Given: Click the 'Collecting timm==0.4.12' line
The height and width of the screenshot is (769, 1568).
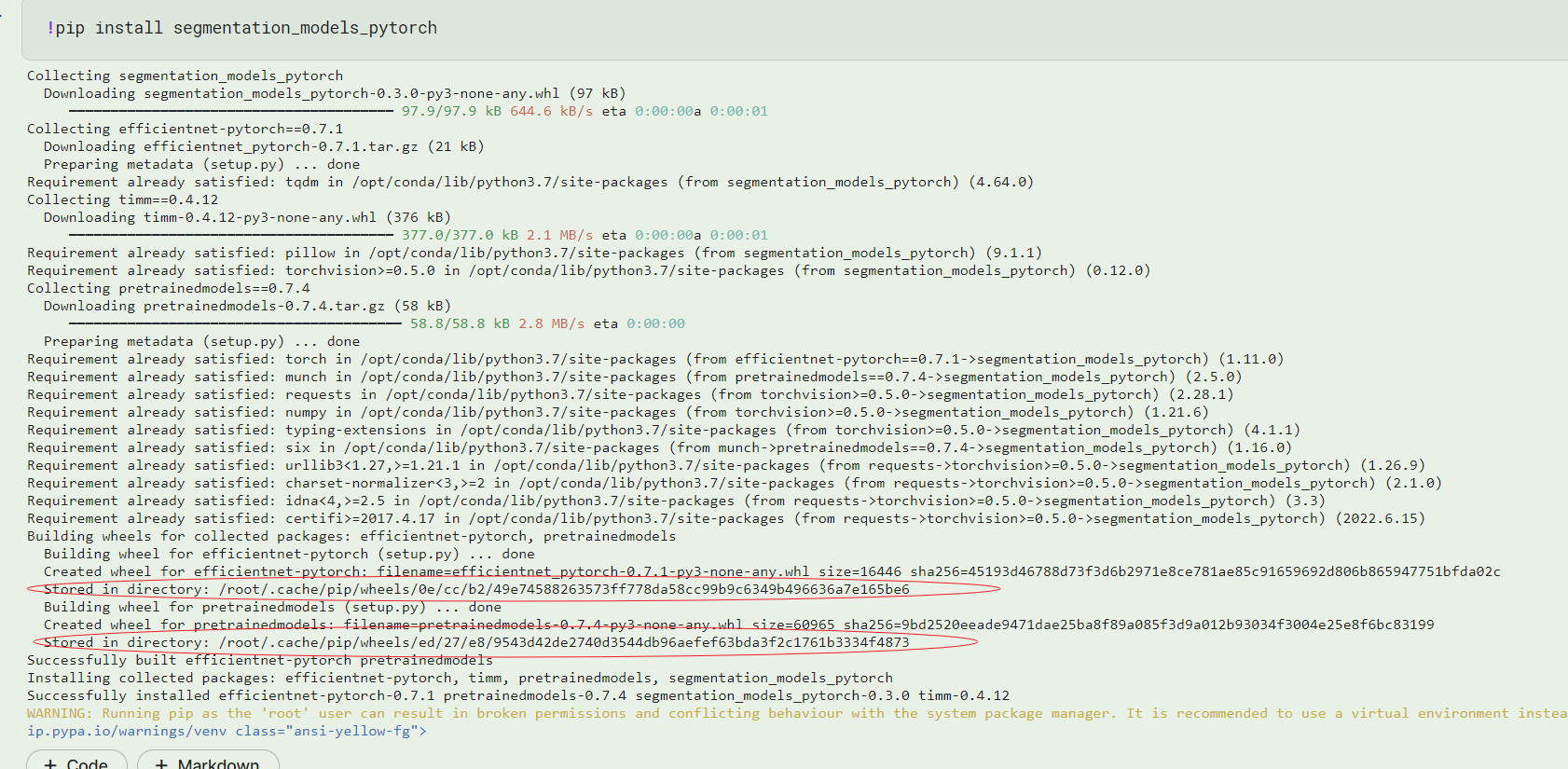Looking at the screenshot, I should 122,199.
